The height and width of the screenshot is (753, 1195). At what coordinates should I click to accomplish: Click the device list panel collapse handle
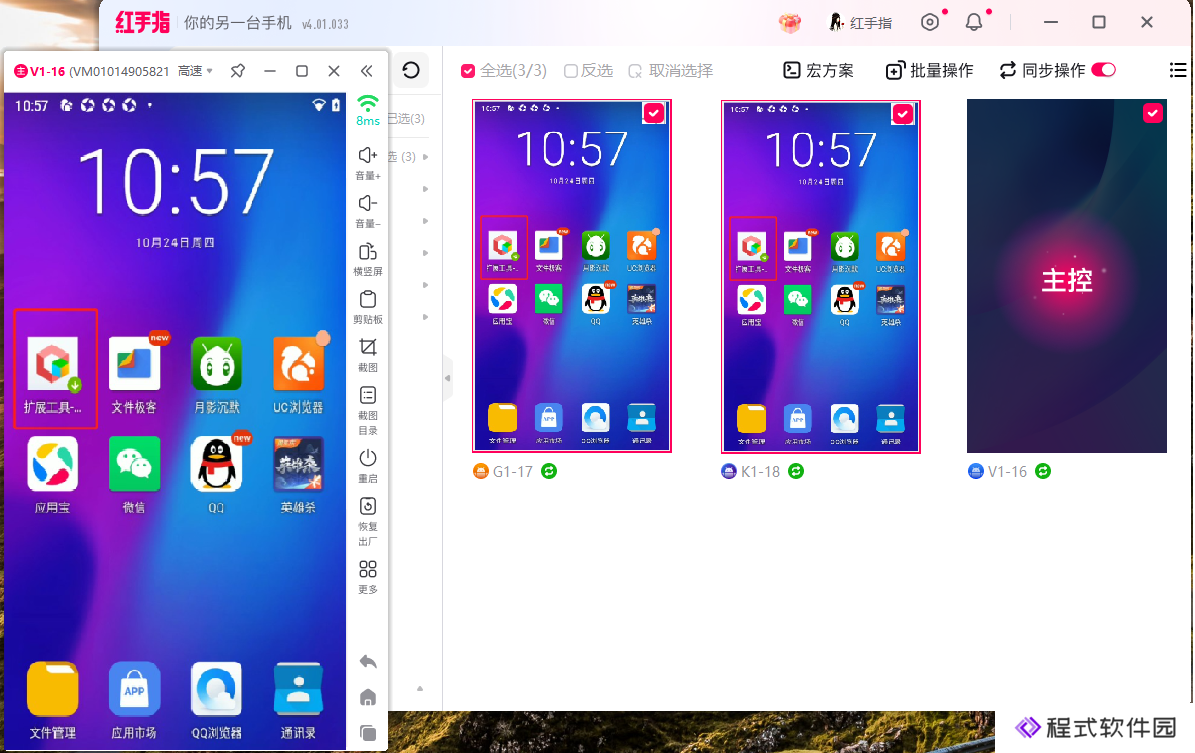coord(447,378)
